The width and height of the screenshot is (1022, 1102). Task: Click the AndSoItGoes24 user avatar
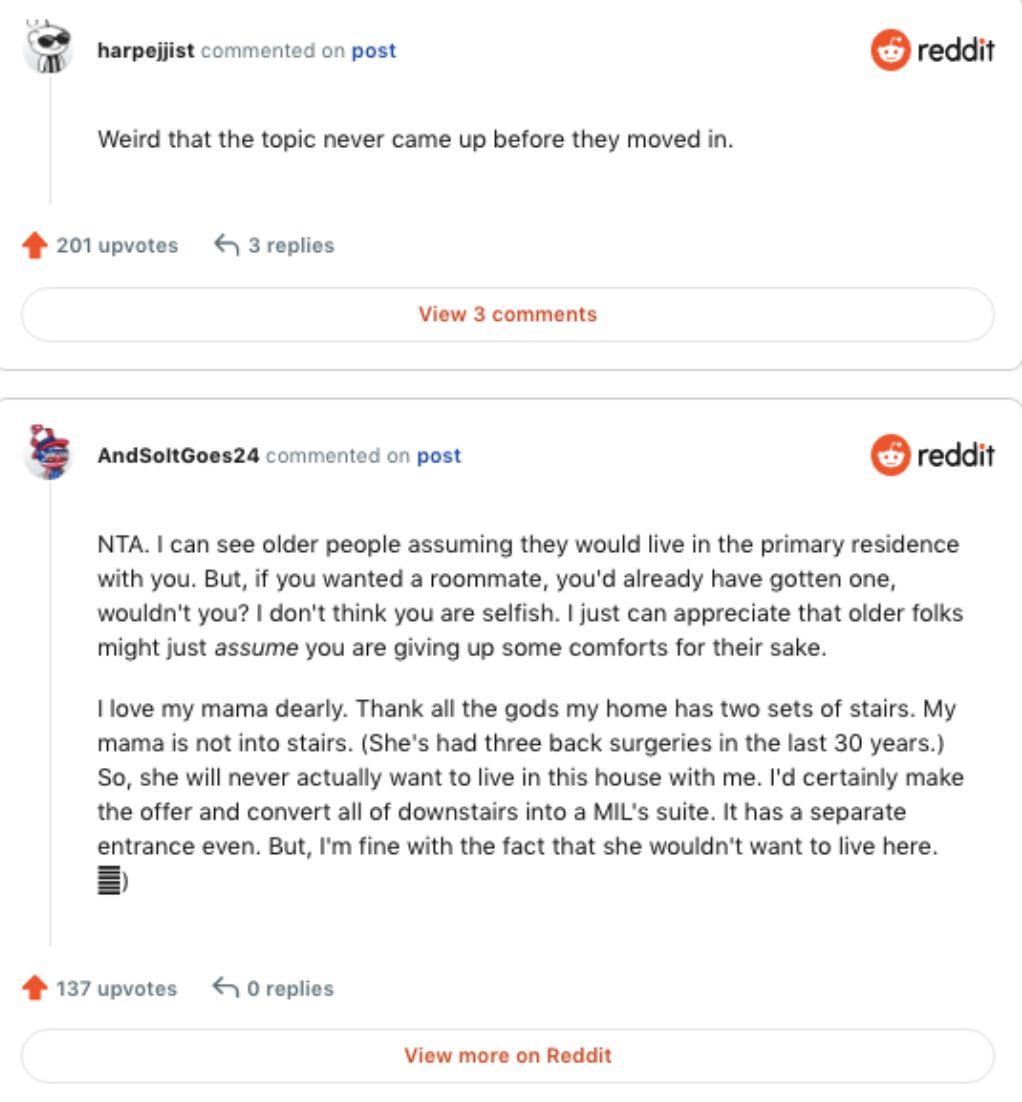[x=47, y=454]
